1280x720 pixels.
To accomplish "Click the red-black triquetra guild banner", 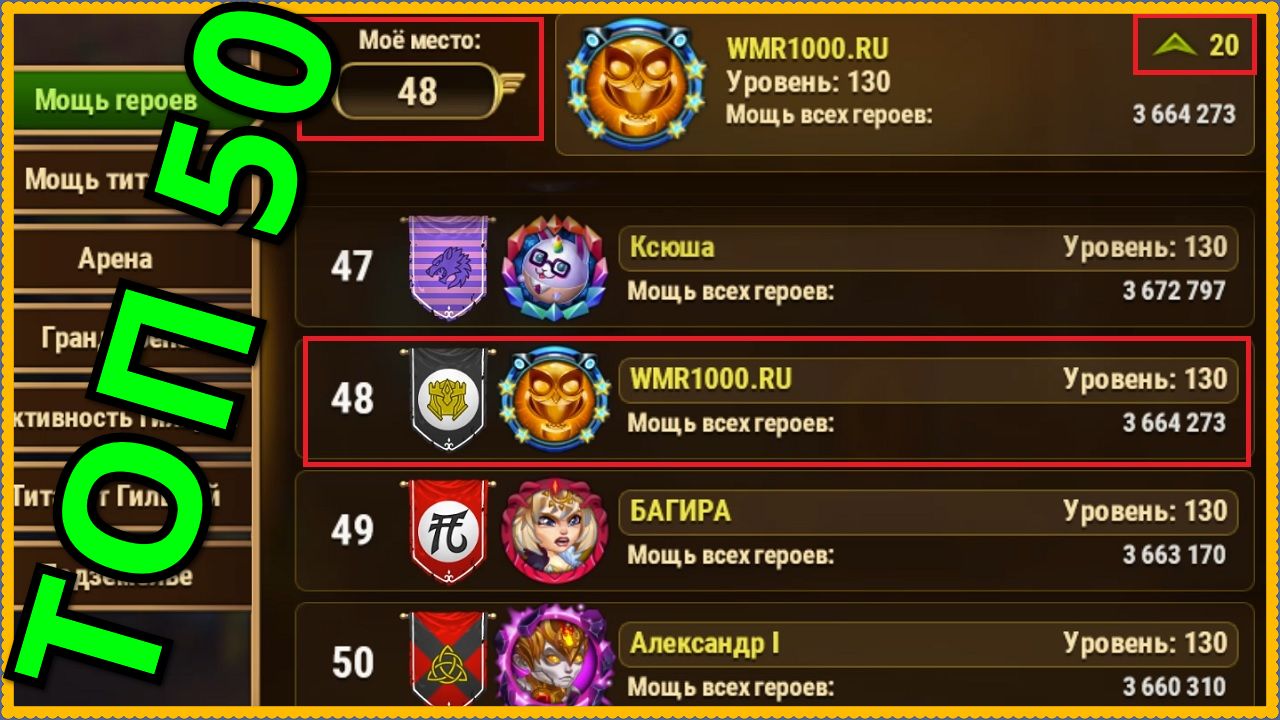I will click(447, 660).
